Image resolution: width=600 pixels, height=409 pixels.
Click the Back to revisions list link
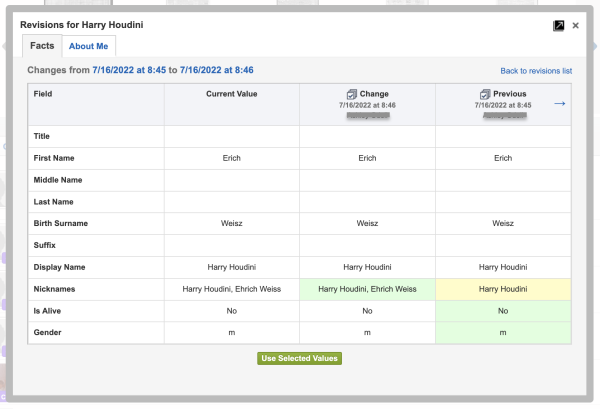click(536, 71)
